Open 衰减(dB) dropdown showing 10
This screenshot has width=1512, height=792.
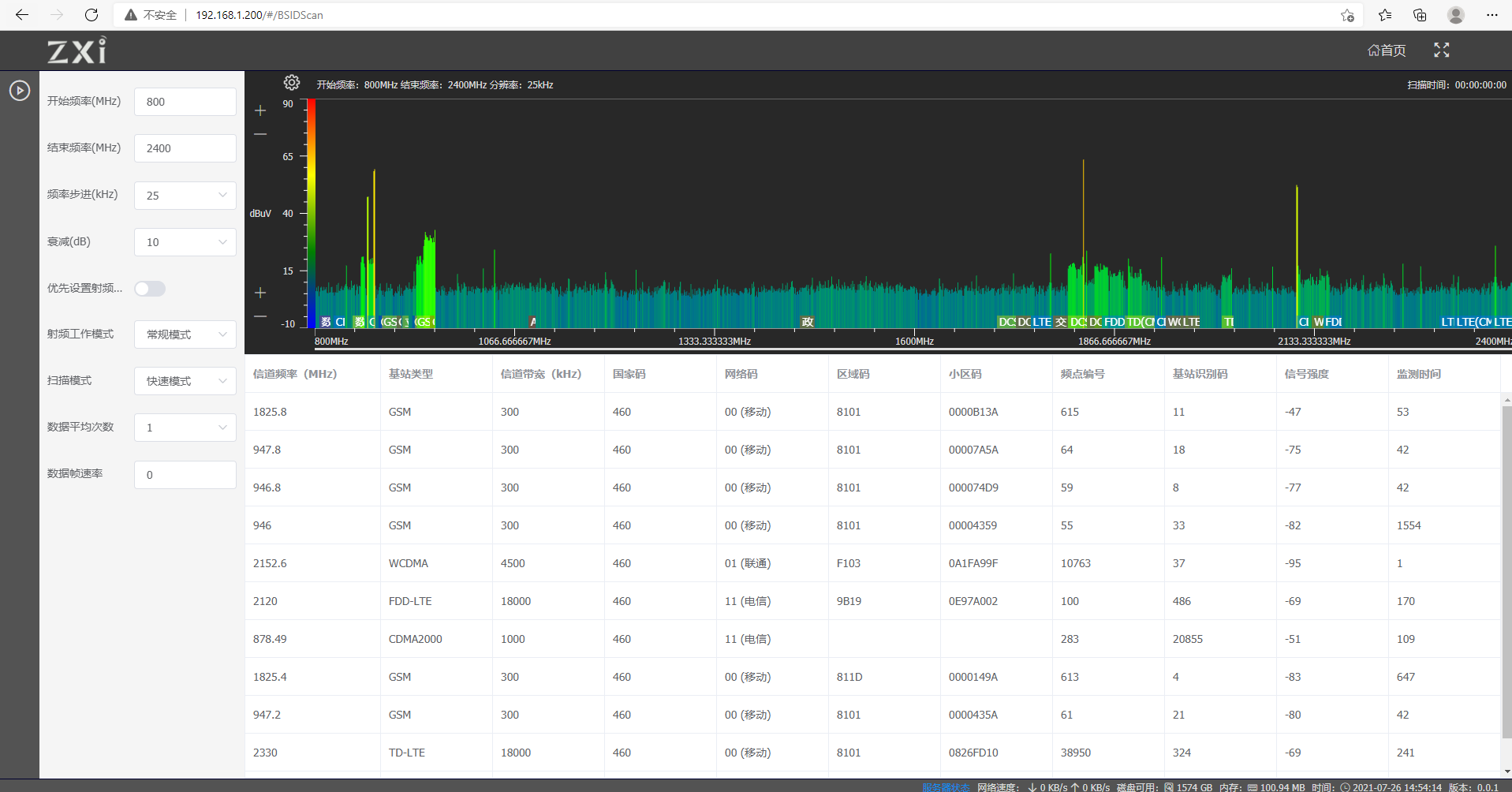point(185,242)
